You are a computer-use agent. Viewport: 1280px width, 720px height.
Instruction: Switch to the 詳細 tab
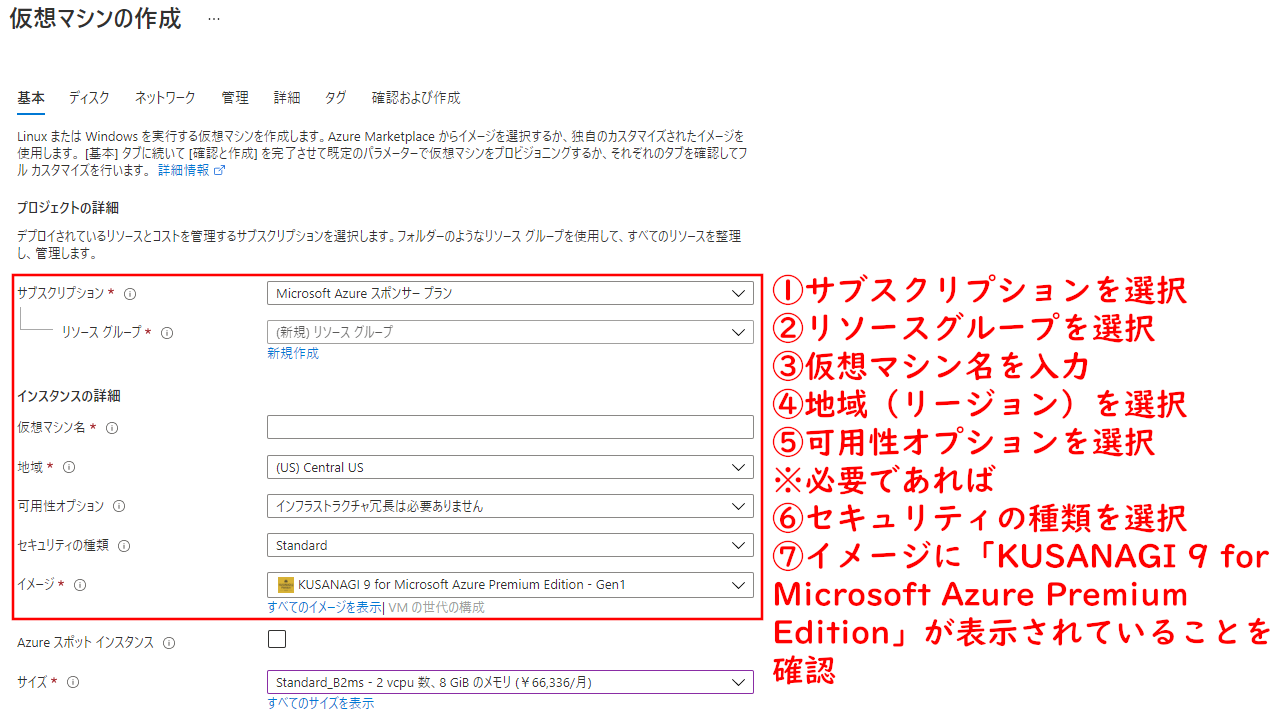287,98
